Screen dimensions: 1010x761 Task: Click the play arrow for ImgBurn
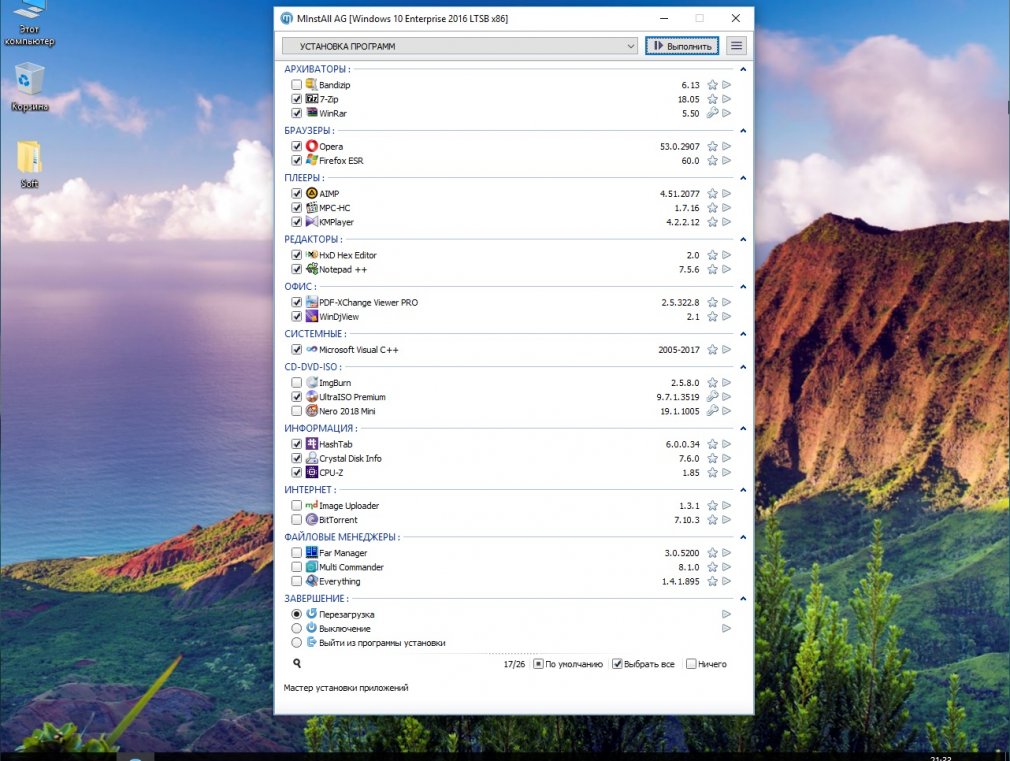tap(727, 383)
